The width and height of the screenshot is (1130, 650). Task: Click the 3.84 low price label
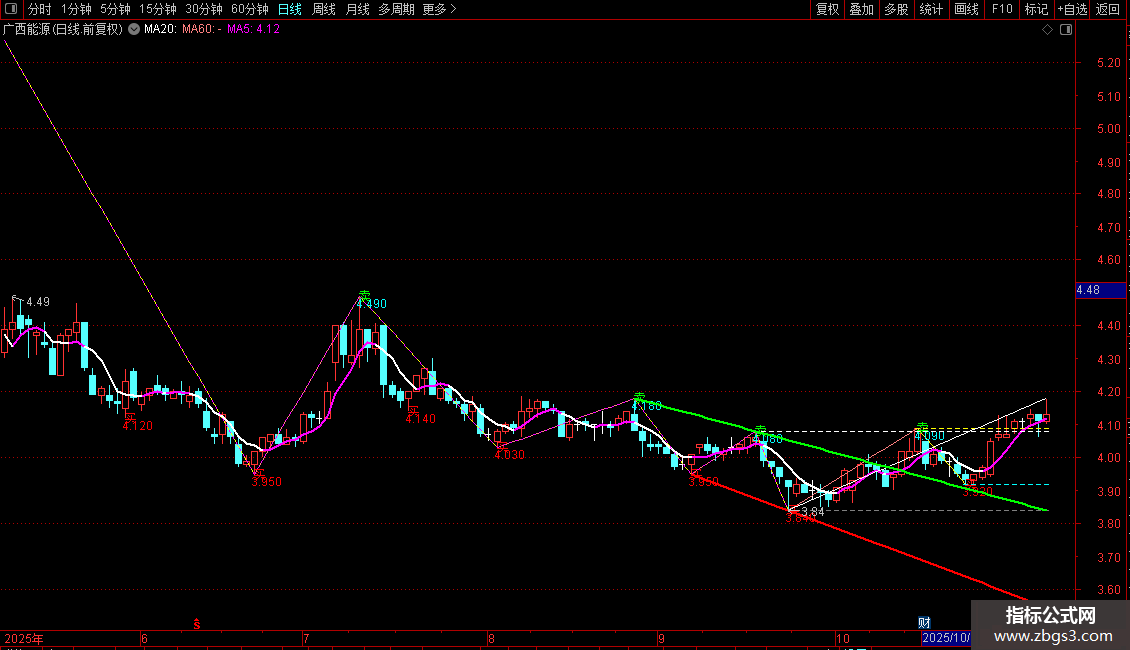coord(812,512)
